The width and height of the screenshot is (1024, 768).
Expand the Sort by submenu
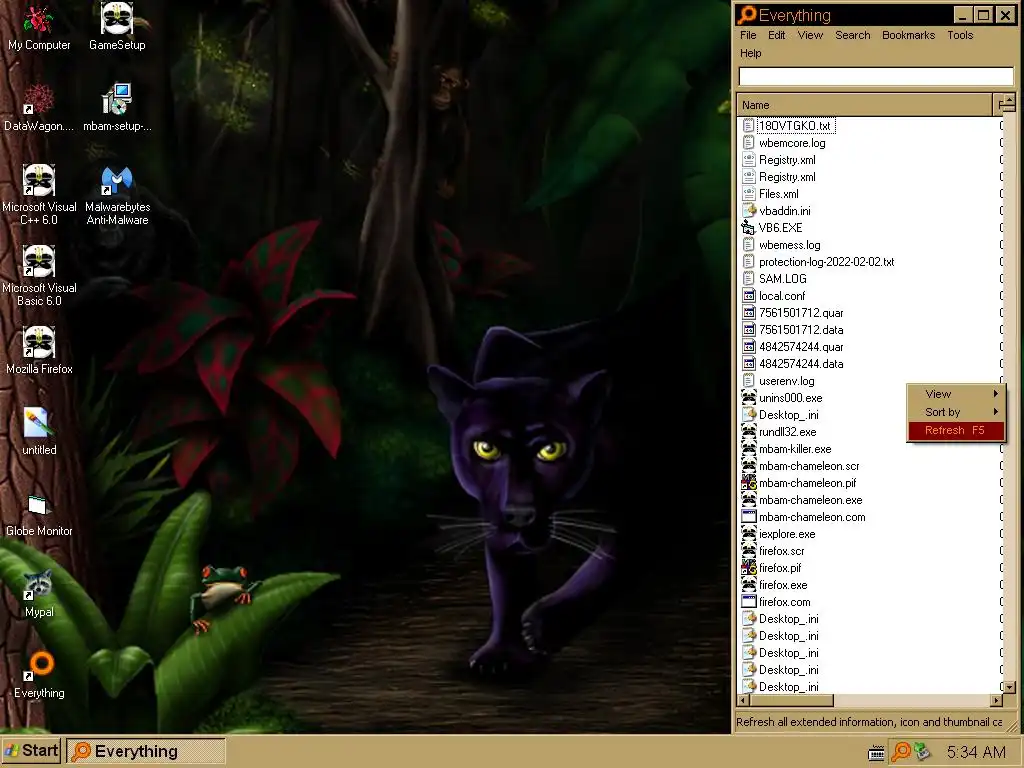(x=955, y=412)
